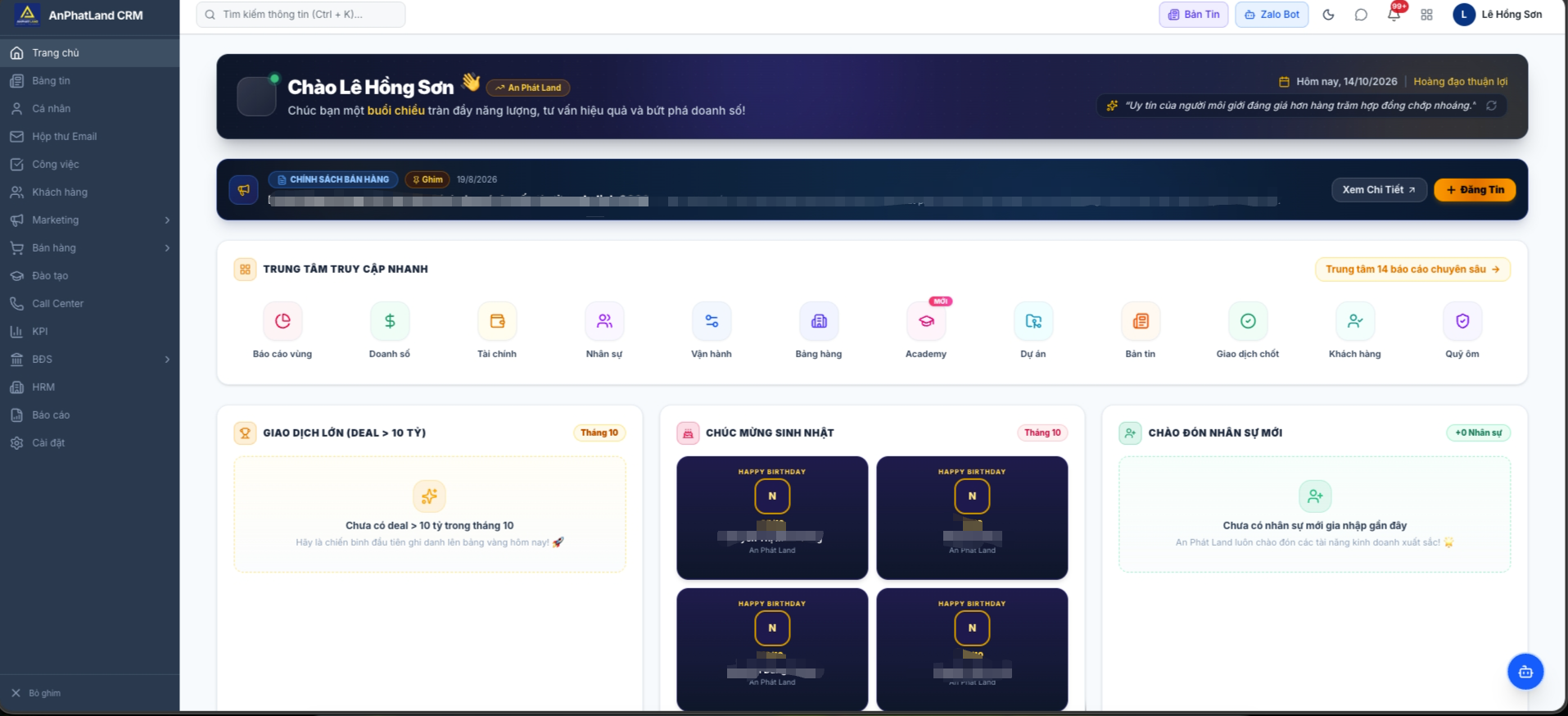The width and height of the screenshot is (1568, 716).
Task: Click the Xem Chi Tiết button
Action: pos(1379,190)
